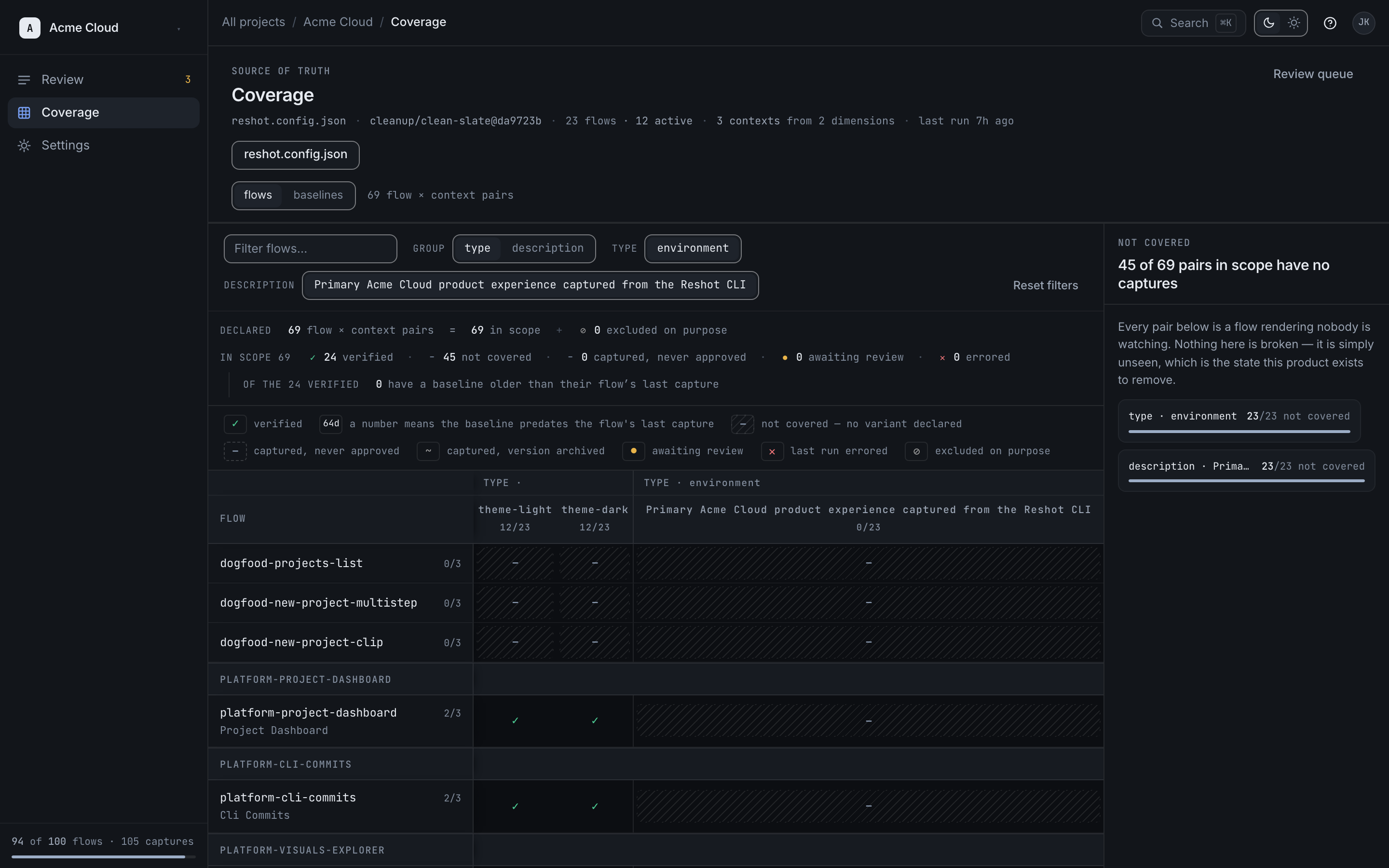This screenshot has height=868, width=1389.
Task: Click the awaiting review orange dot icon
Action: pyautogui.click(x=634, y=451)
